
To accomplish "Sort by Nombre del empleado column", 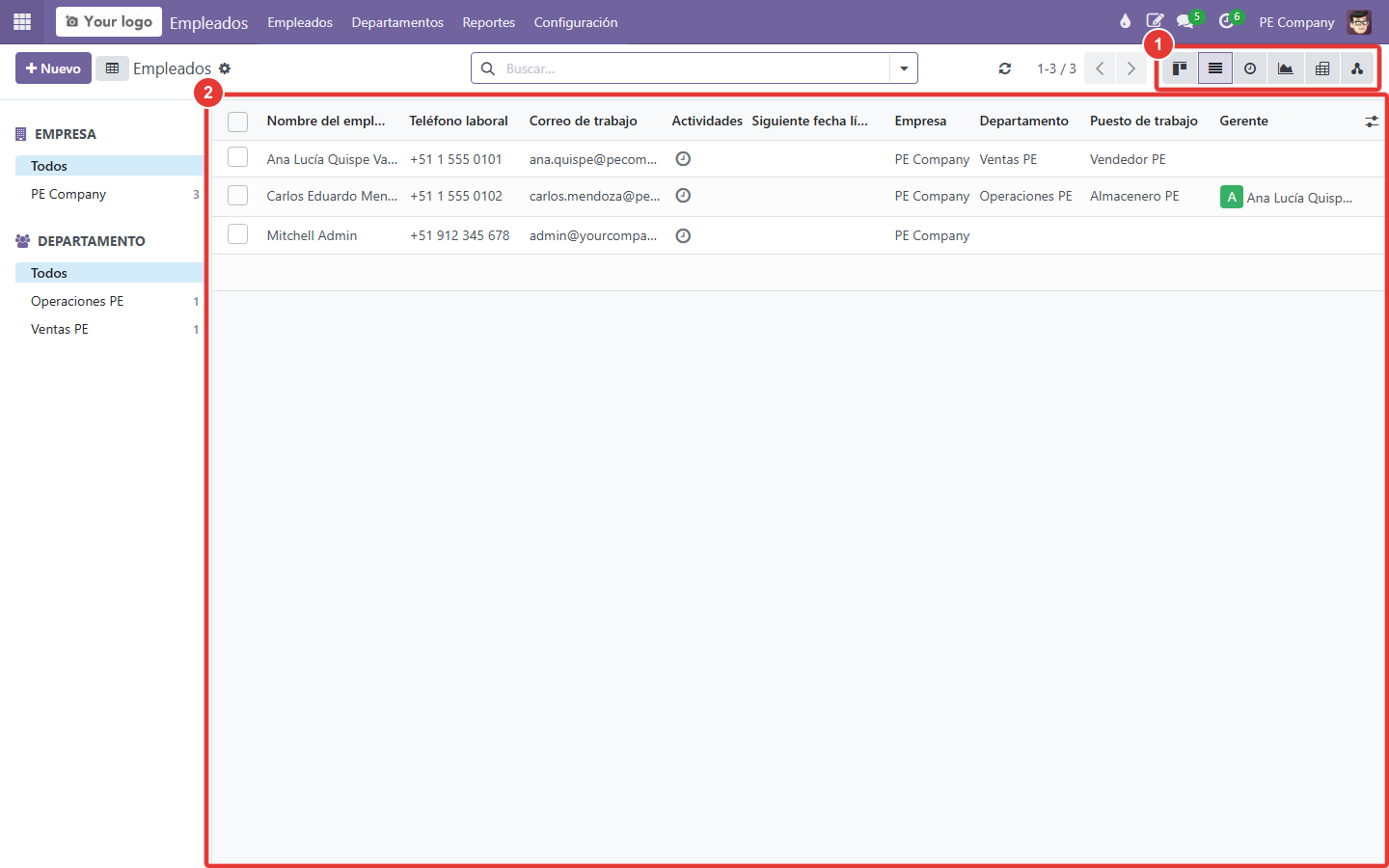I will 326,121.
